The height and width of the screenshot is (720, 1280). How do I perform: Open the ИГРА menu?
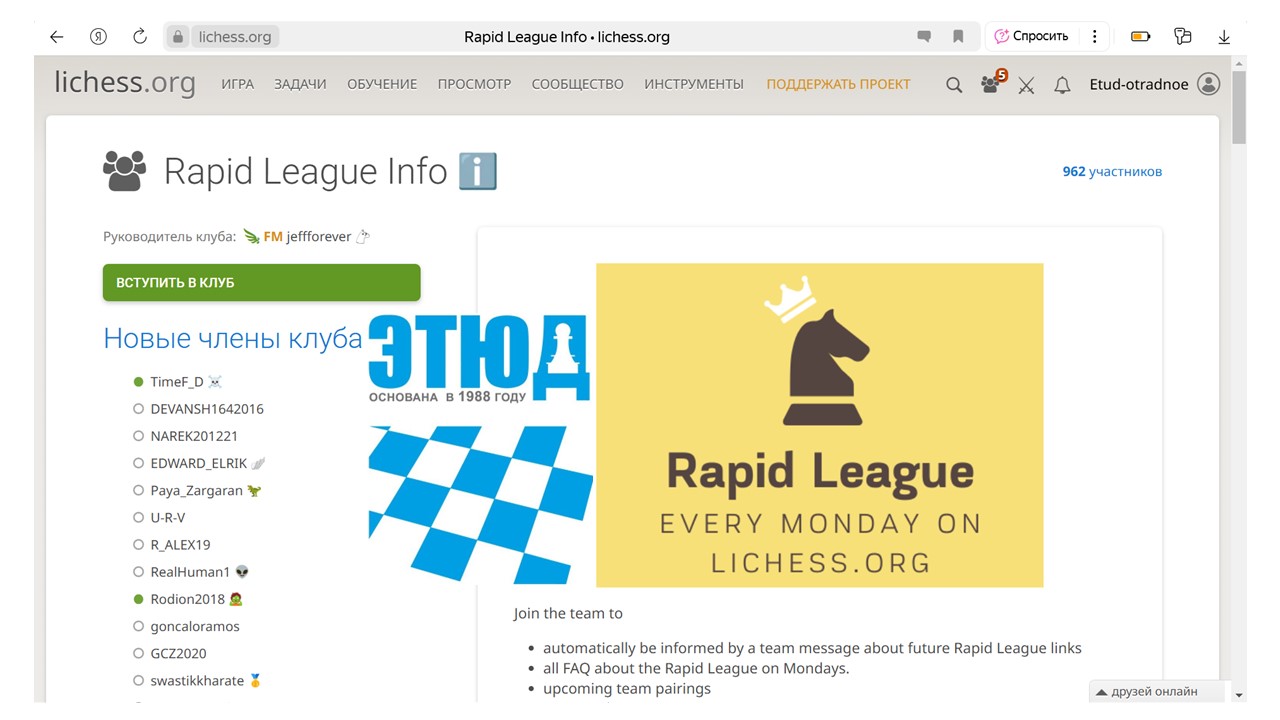coord(238,84)
